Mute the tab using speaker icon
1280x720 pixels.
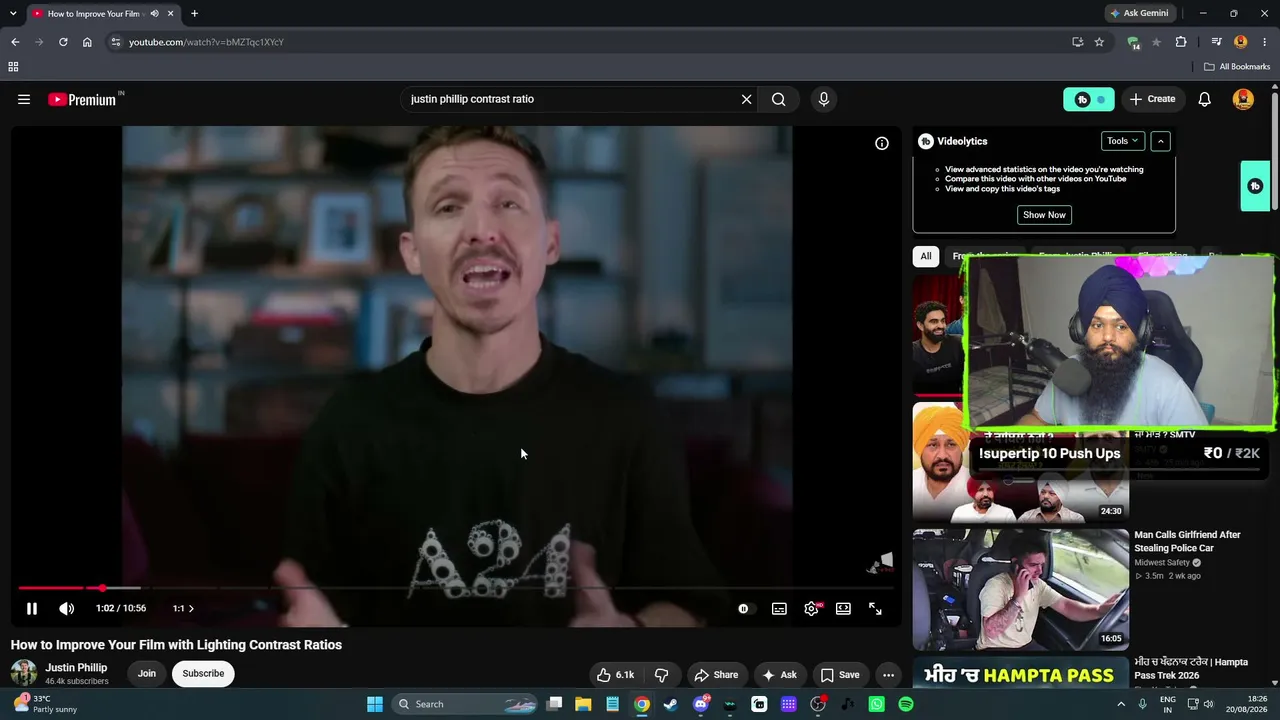click(154, 13)
